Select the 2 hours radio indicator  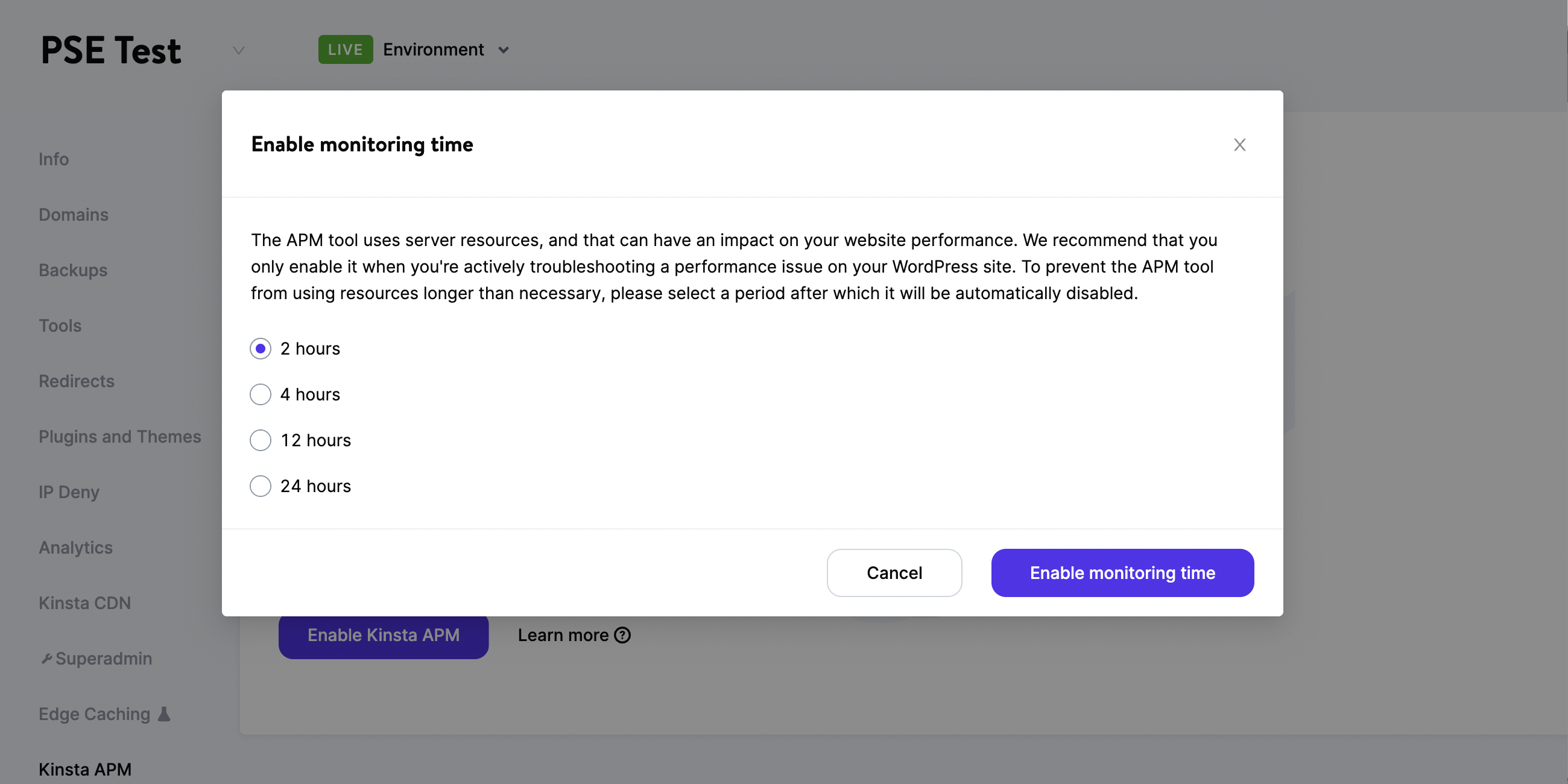click(260, 348)
